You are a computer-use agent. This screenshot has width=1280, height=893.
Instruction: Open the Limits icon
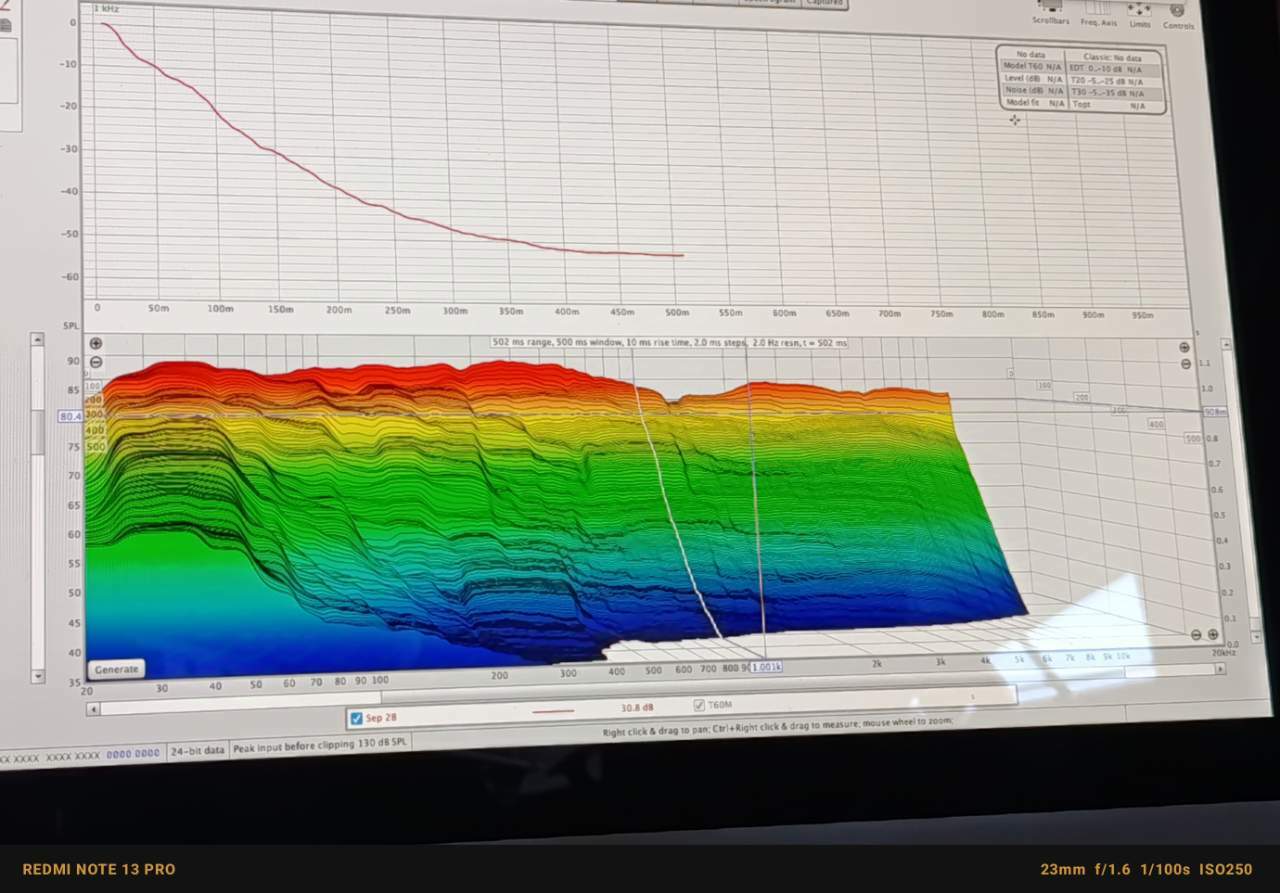point(1139,15)
